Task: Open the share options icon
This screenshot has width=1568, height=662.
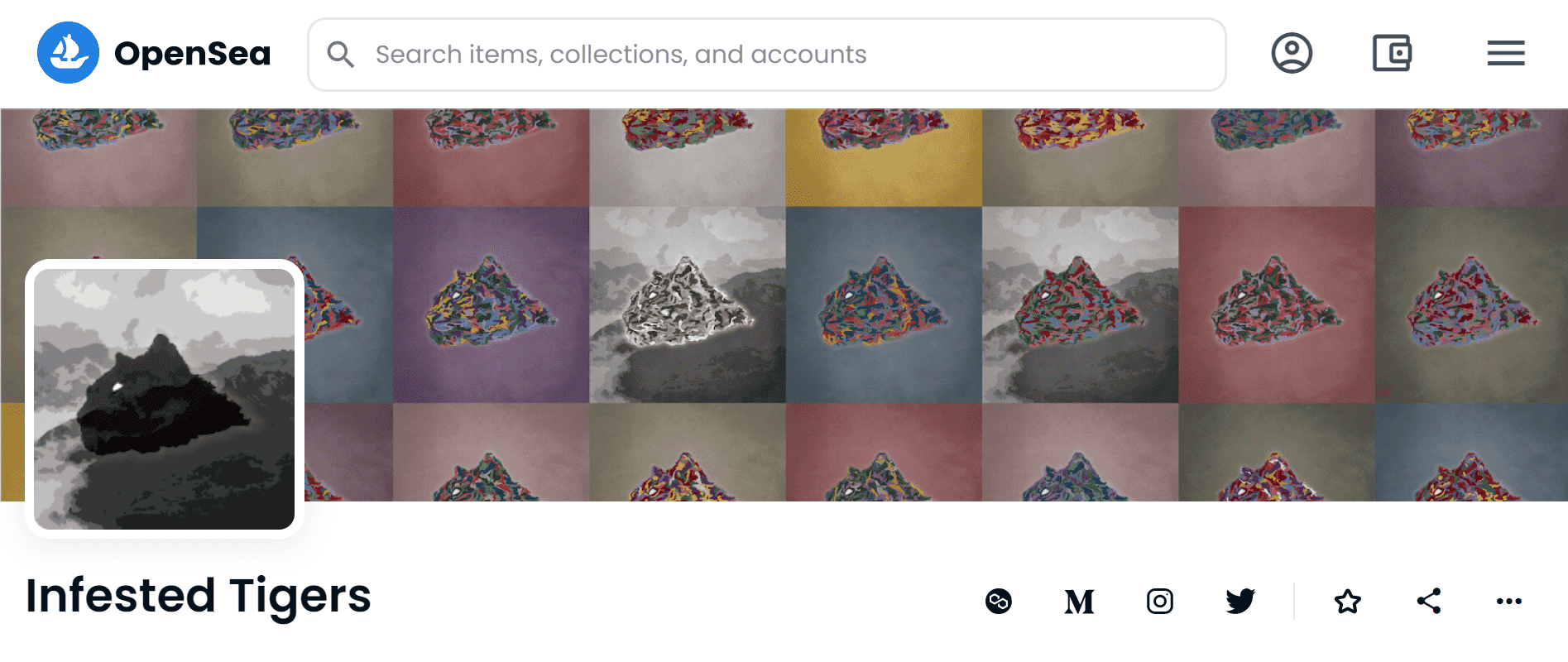Action: (1428, 601)
